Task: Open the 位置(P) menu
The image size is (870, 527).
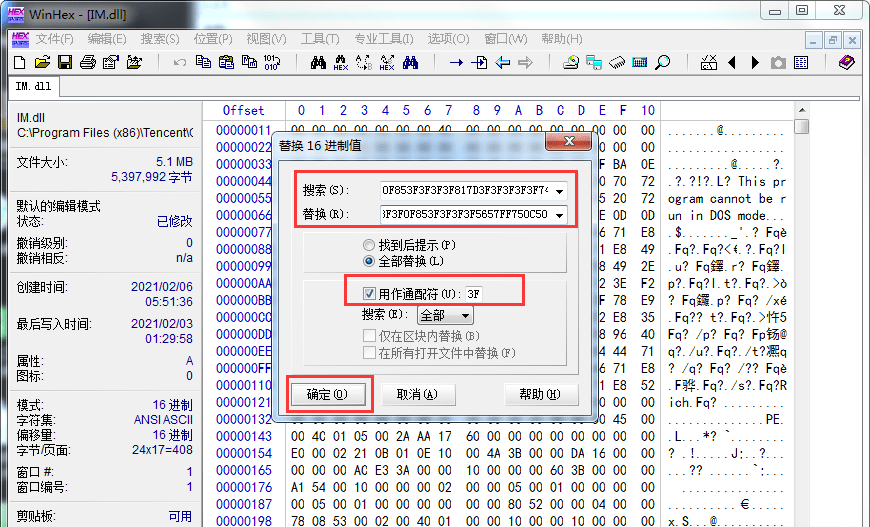Action: pyautogui.click(x=213, y=39)
